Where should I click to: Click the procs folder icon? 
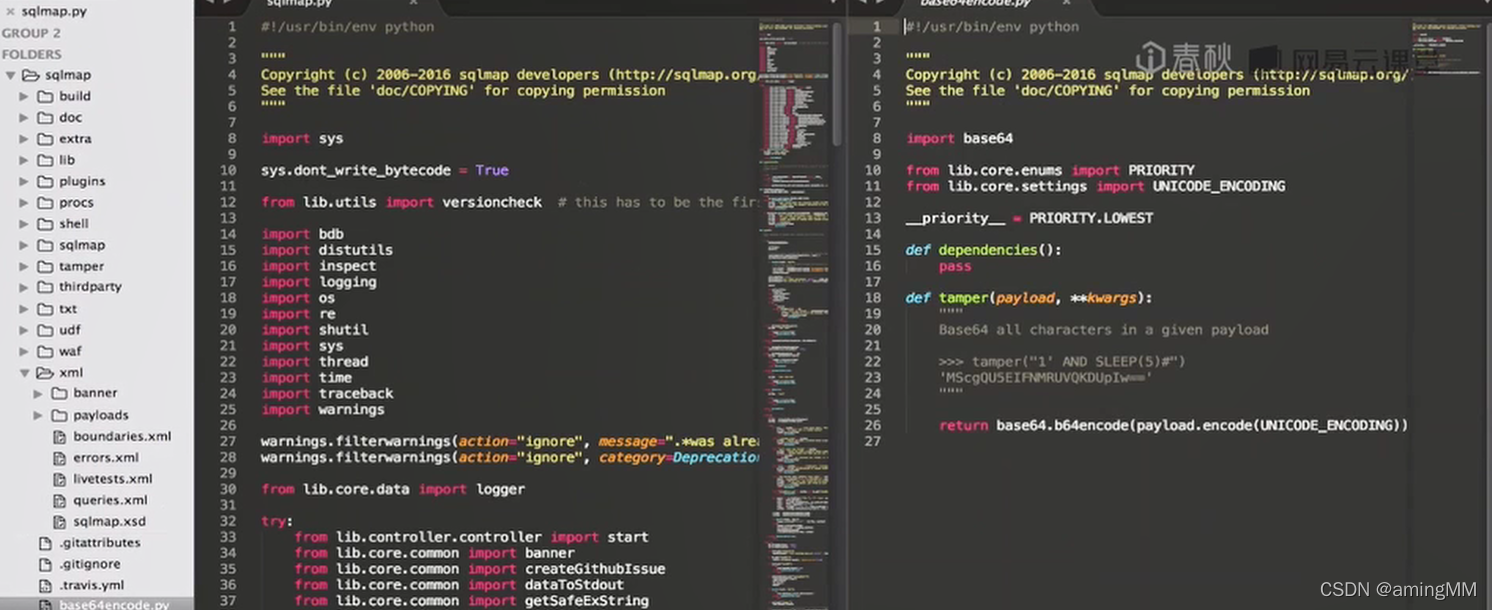coord(45,203)
